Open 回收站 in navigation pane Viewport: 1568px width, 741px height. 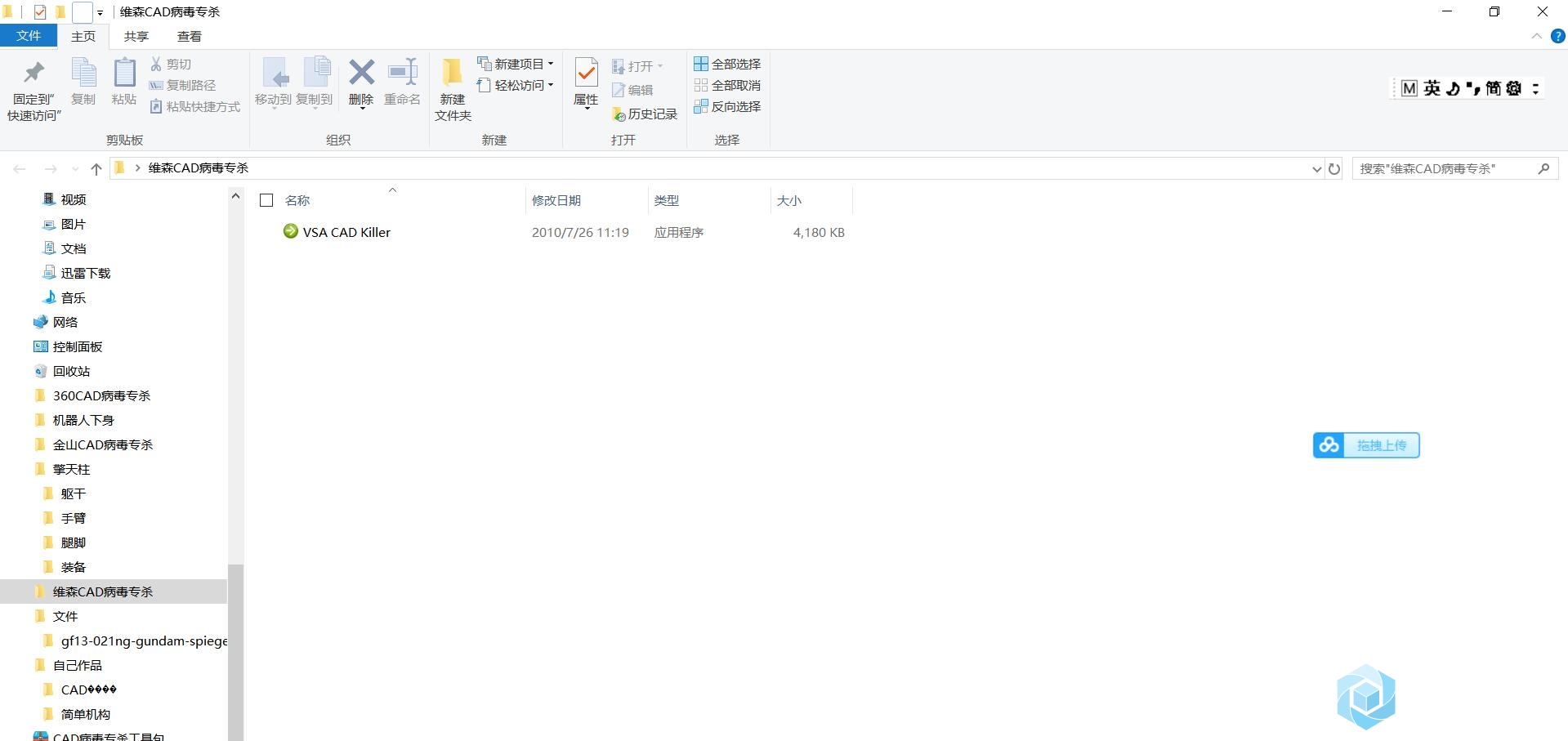[x=71, y=371]
